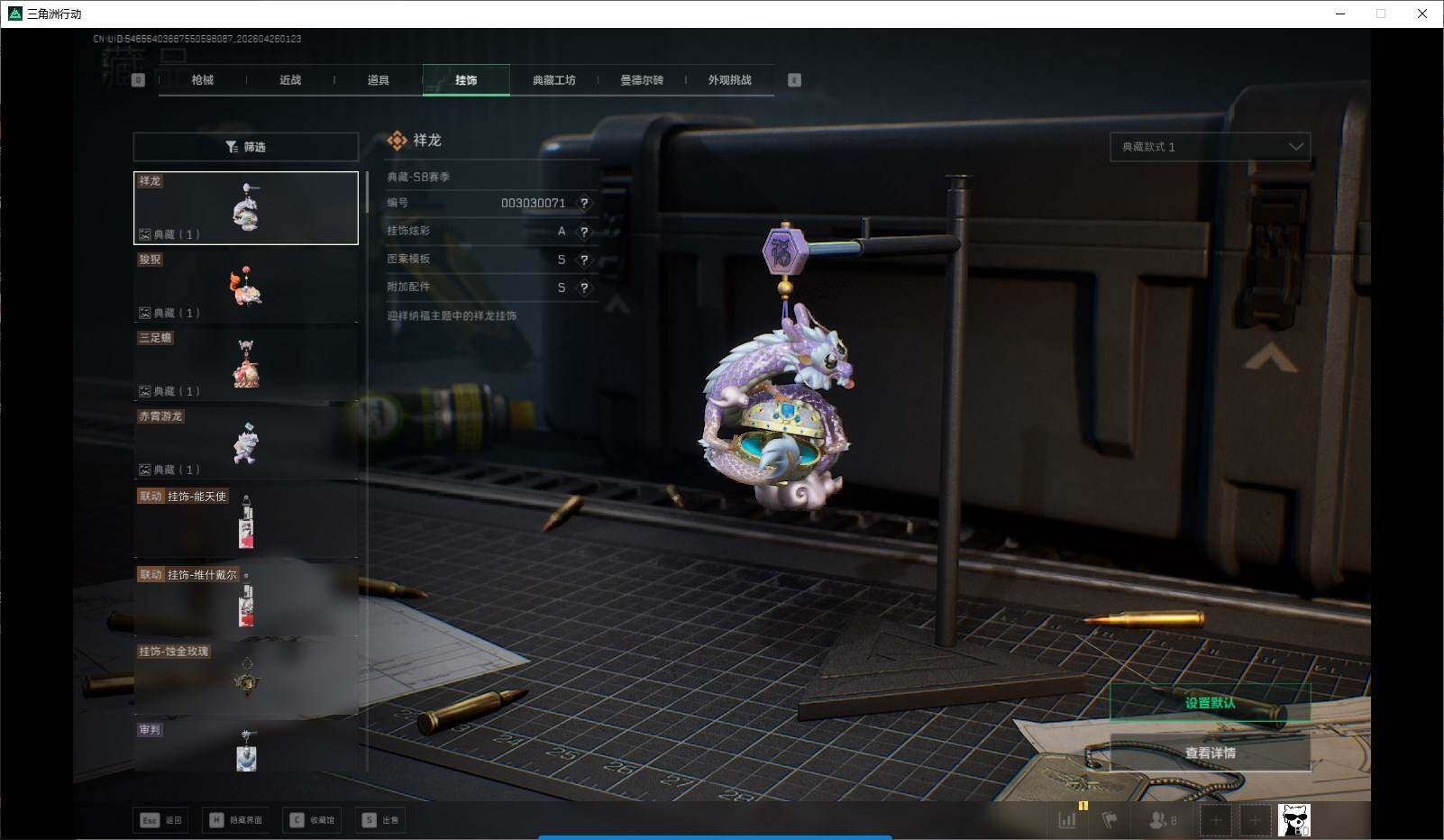Viewport: 1444px width, 840px height.
Task: Click the charm list scrollbar
Action: pyautogui.click(x=367, y=192)
